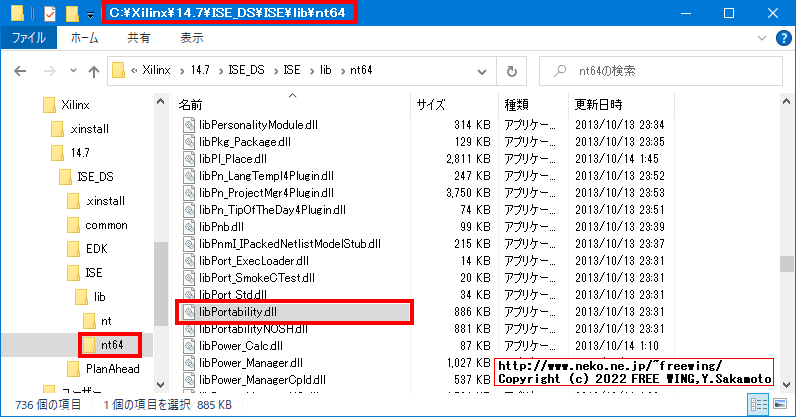
Task: Select libPortability.dll file icon
Action: point(189,312)
